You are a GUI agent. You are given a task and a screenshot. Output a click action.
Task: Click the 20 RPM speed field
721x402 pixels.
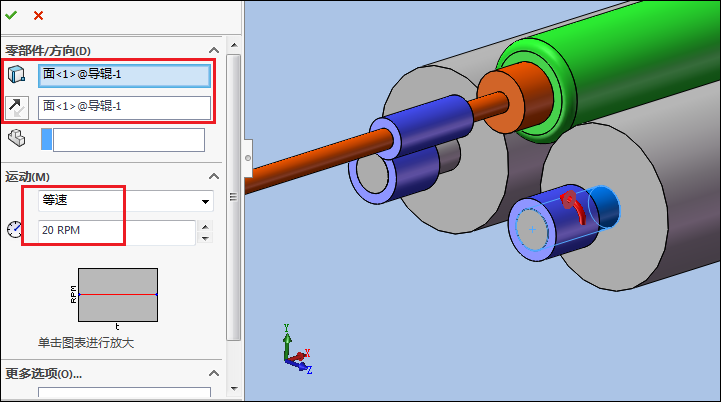tap(117, 231)
